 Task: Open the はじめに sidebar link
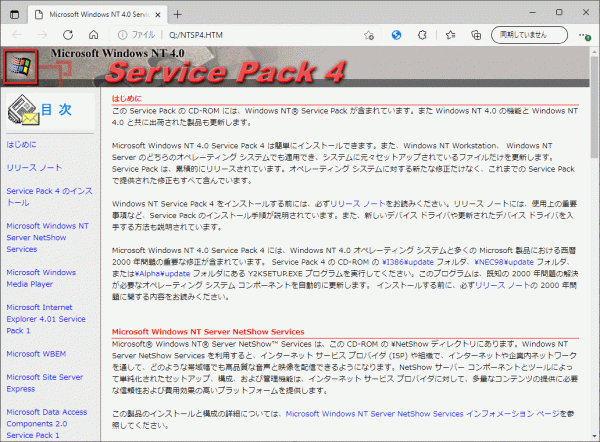click(x=21, y=145)
